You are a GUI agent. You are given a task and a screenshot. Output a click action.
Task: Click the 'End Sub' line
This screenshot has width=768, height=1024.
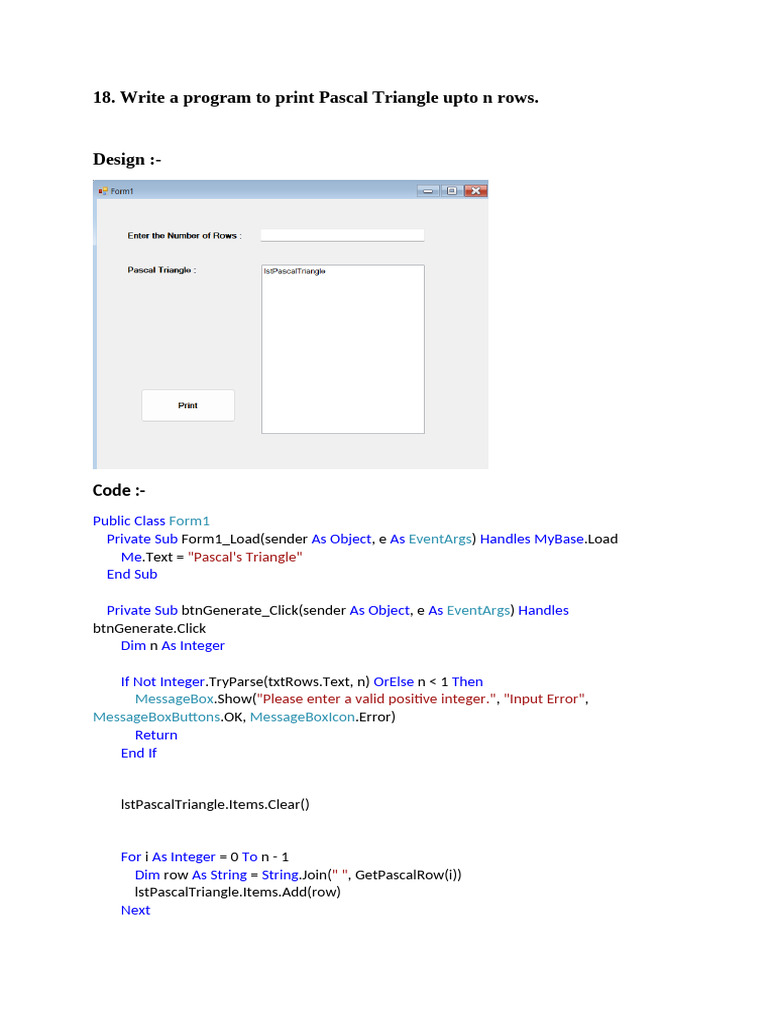[x=132, y=575]
